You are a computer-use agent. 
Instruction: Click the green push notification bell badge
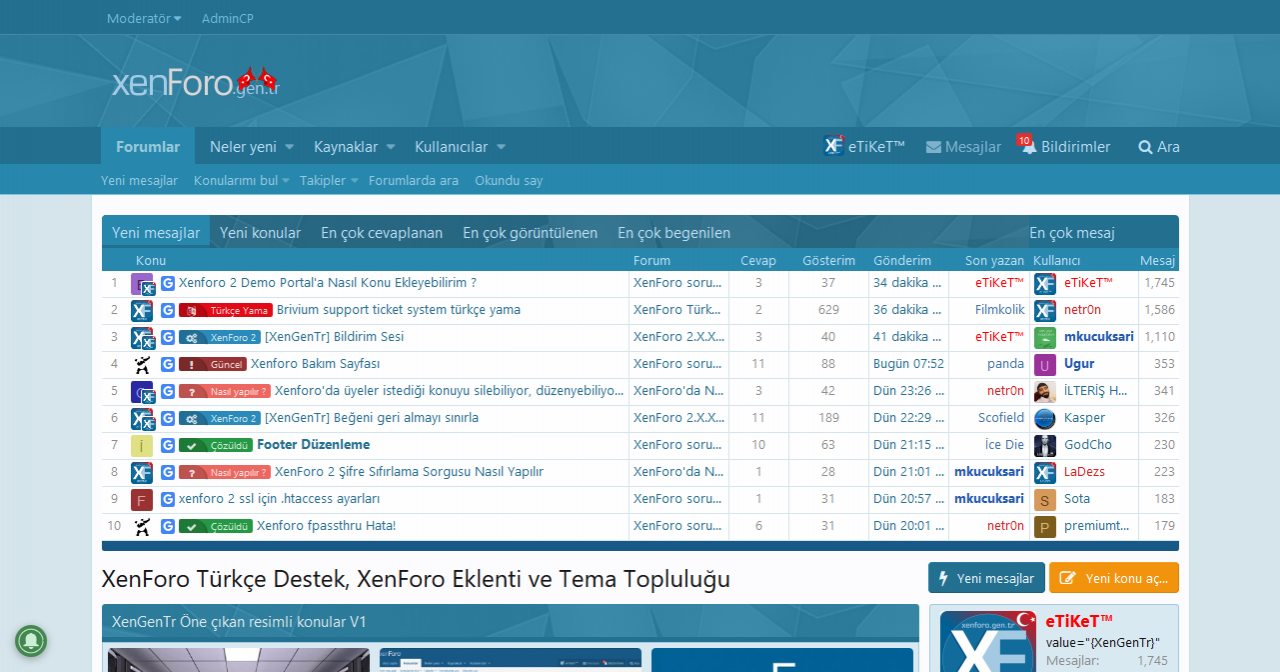coord(31,641)
